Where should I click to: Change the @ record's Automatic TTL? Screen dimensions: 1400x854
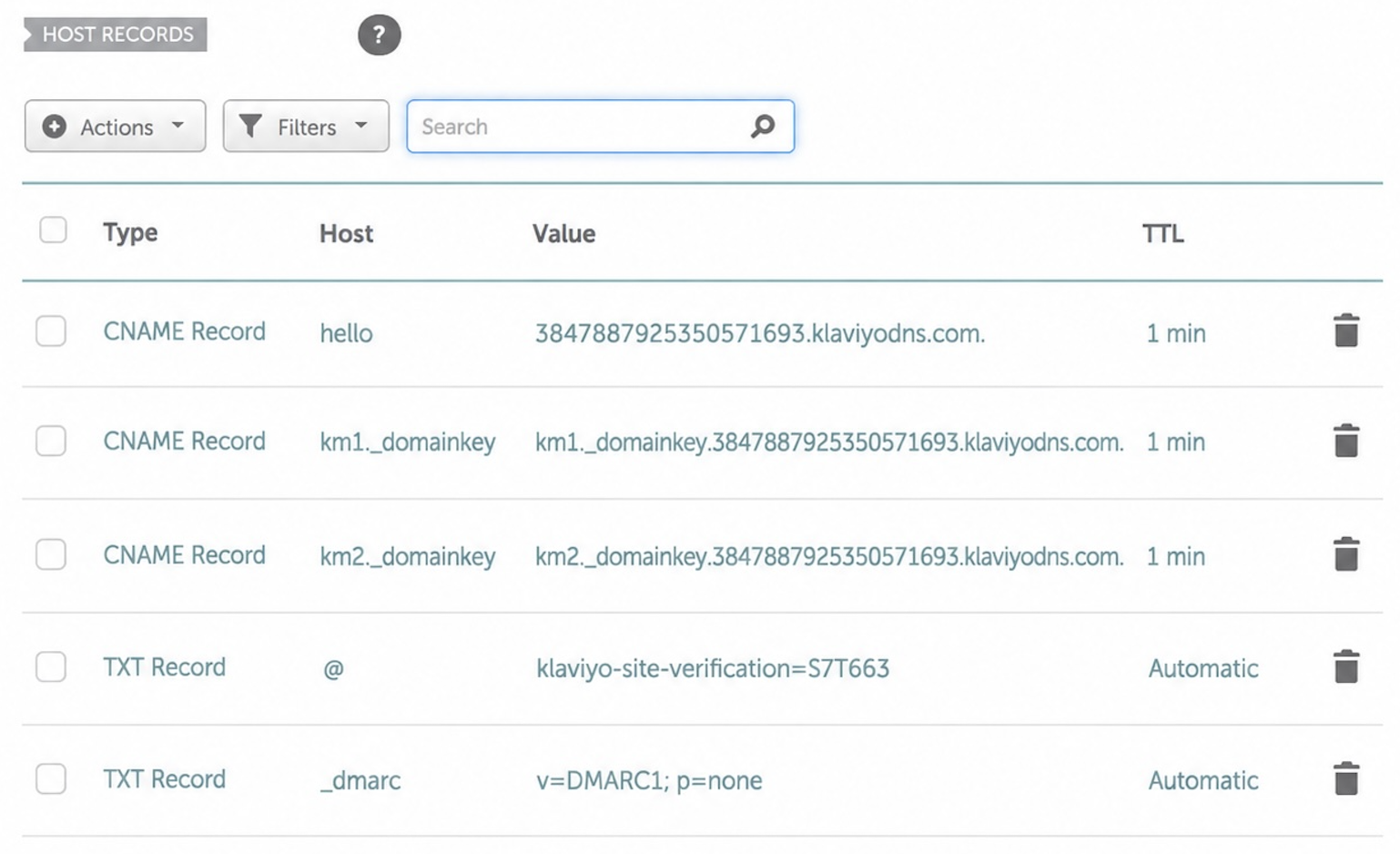click(1203, 669)
